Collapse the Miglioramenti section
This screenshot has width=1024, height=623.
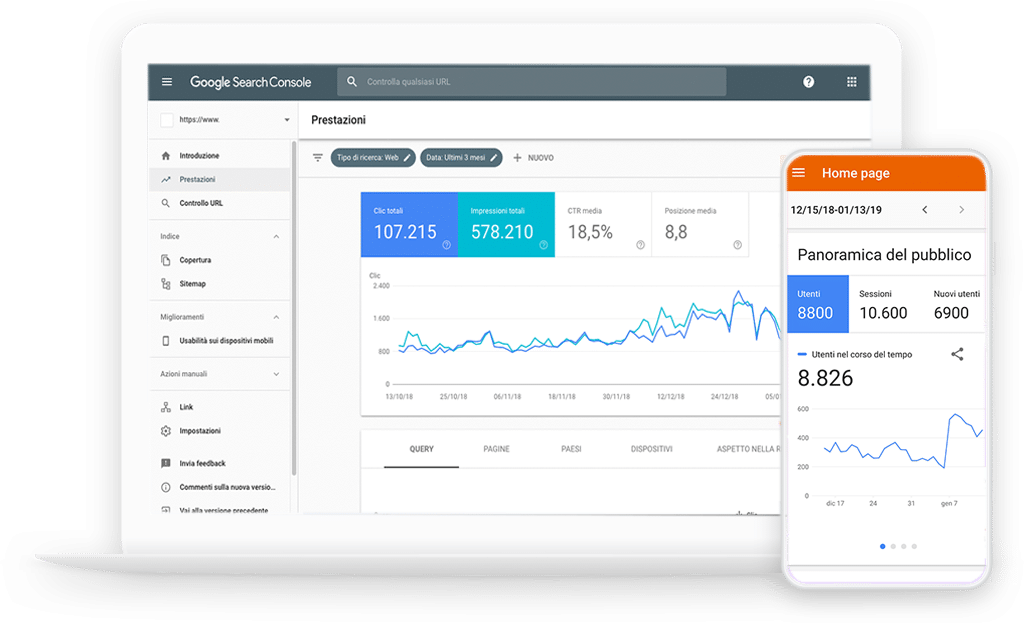coord(276,317)
